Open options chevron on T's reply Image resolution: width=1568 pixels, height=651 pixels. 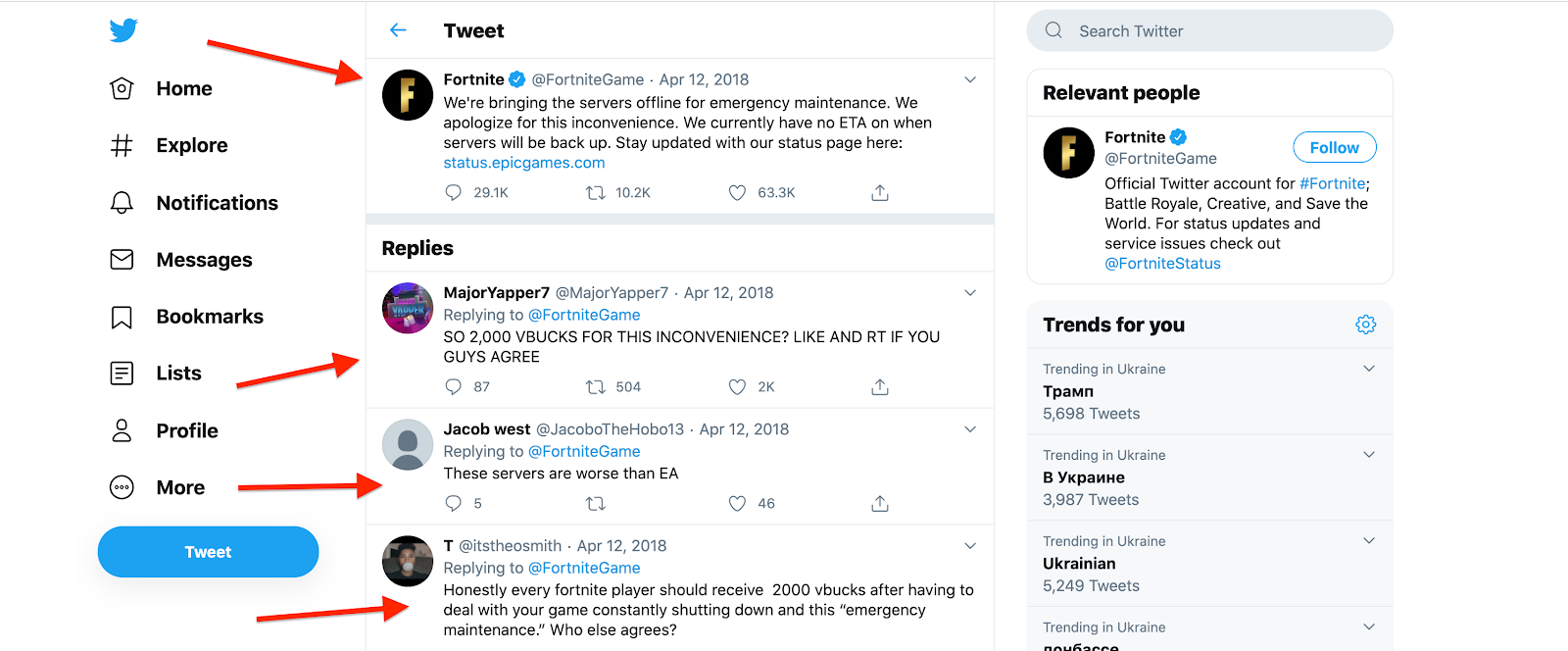(x=970, y=546)
